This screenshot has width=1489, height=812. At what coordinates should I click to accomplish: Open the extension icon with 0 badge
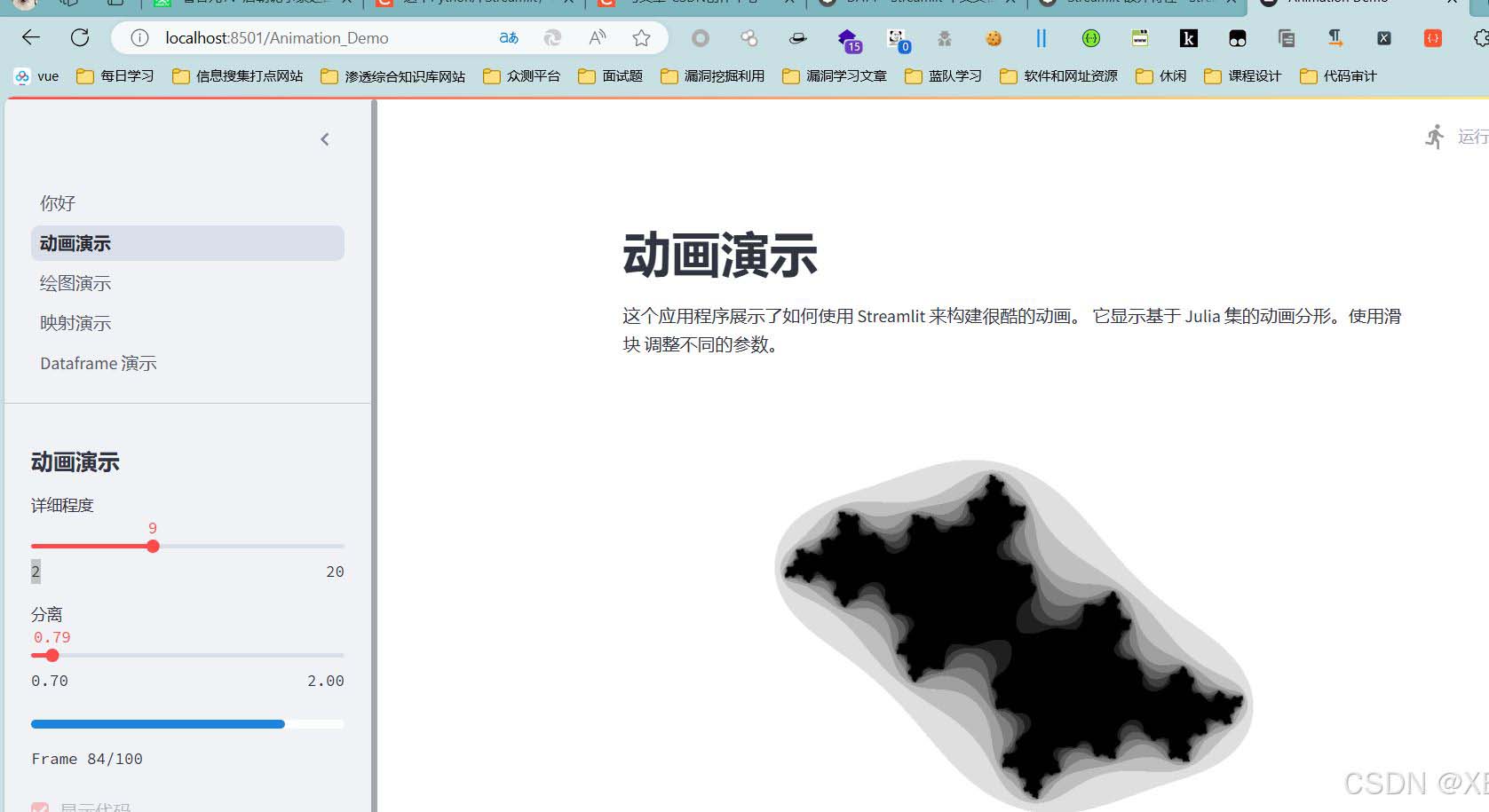coord(898,39)
